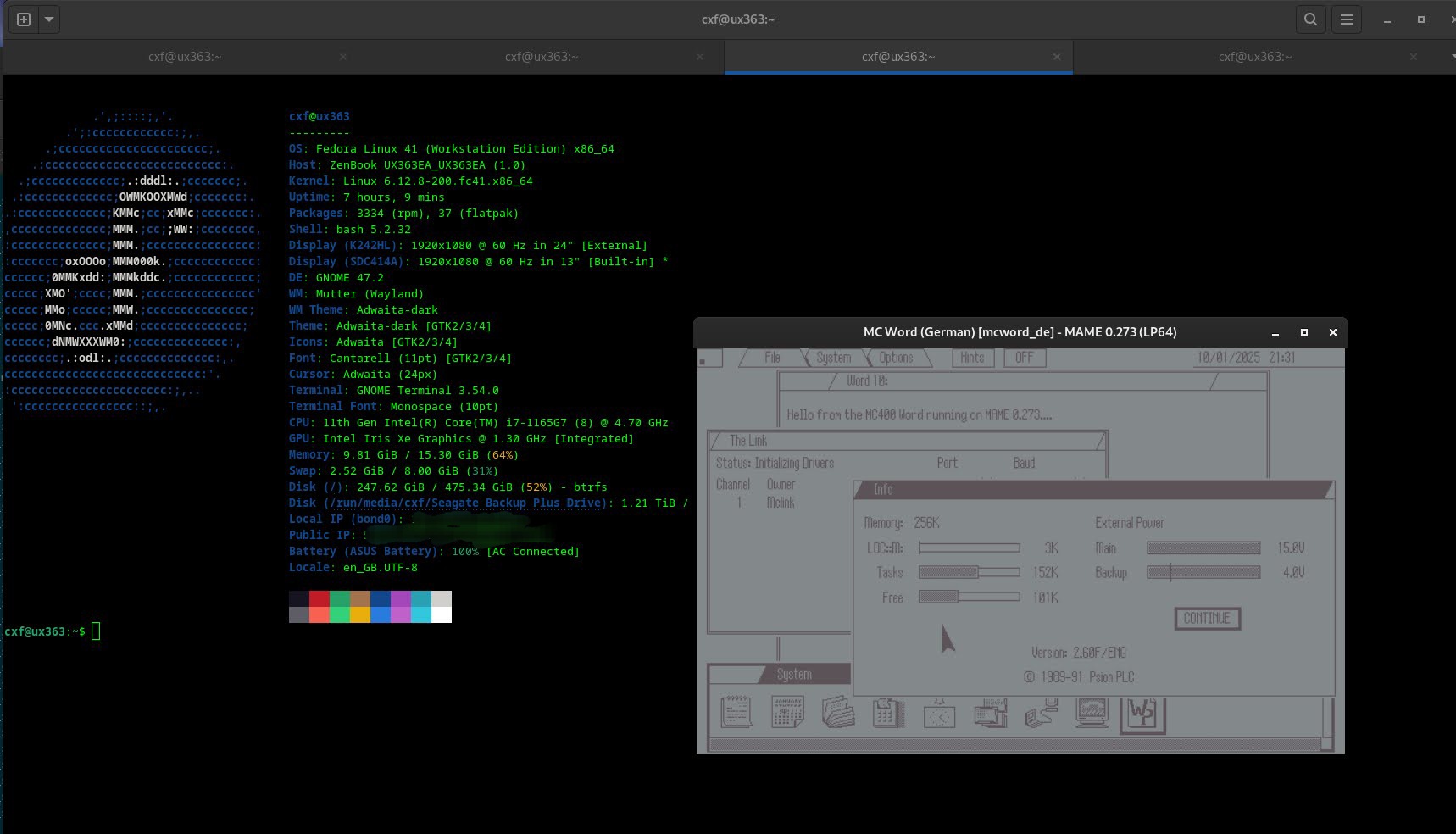This screenshot has height=834, width=1456.
Task: Launch the calculator icon in System panel
Action: click(x=888, y=713)
